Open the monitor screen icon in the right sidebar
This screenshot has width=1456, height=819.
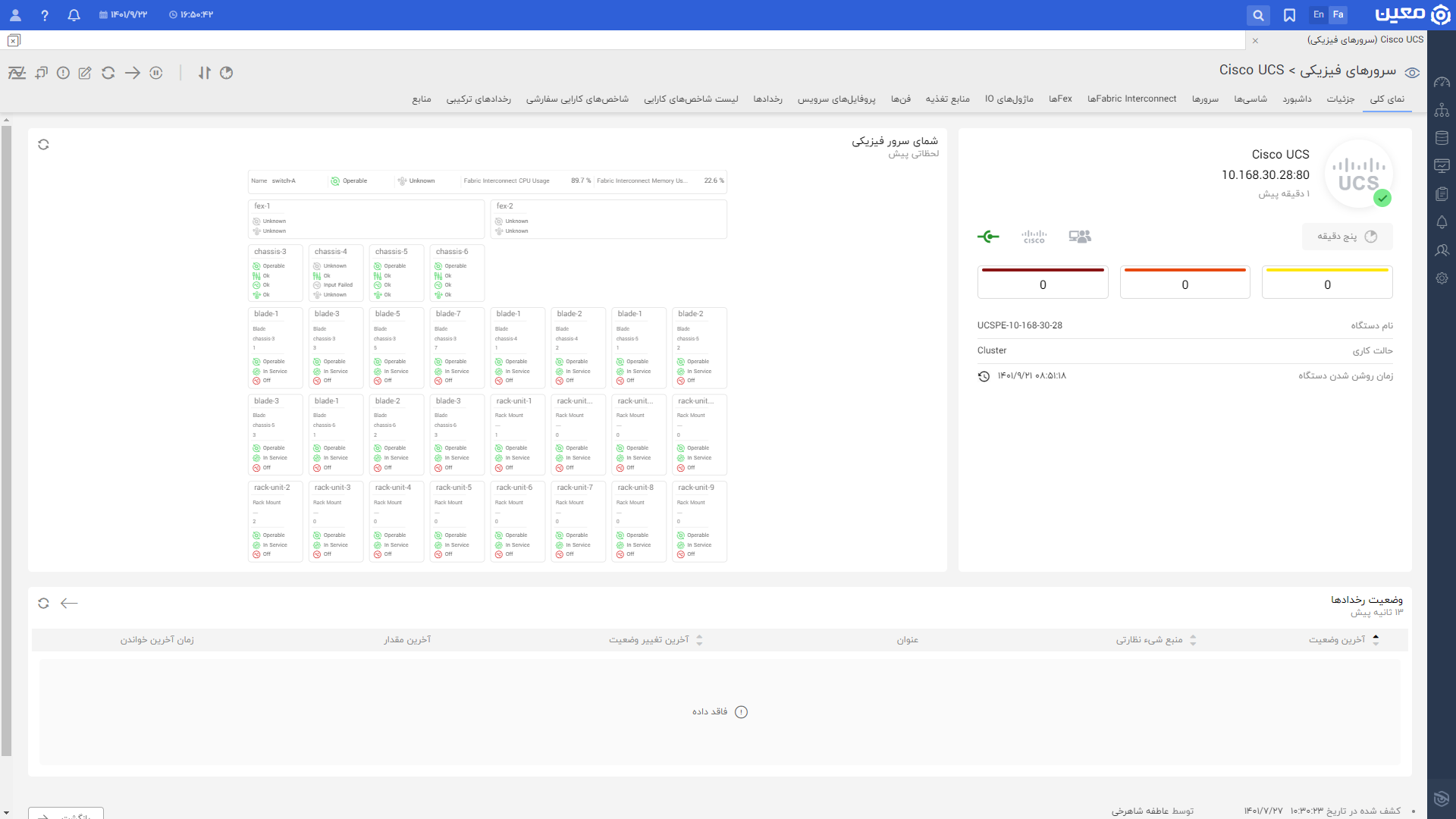[x=1442, y=166]
